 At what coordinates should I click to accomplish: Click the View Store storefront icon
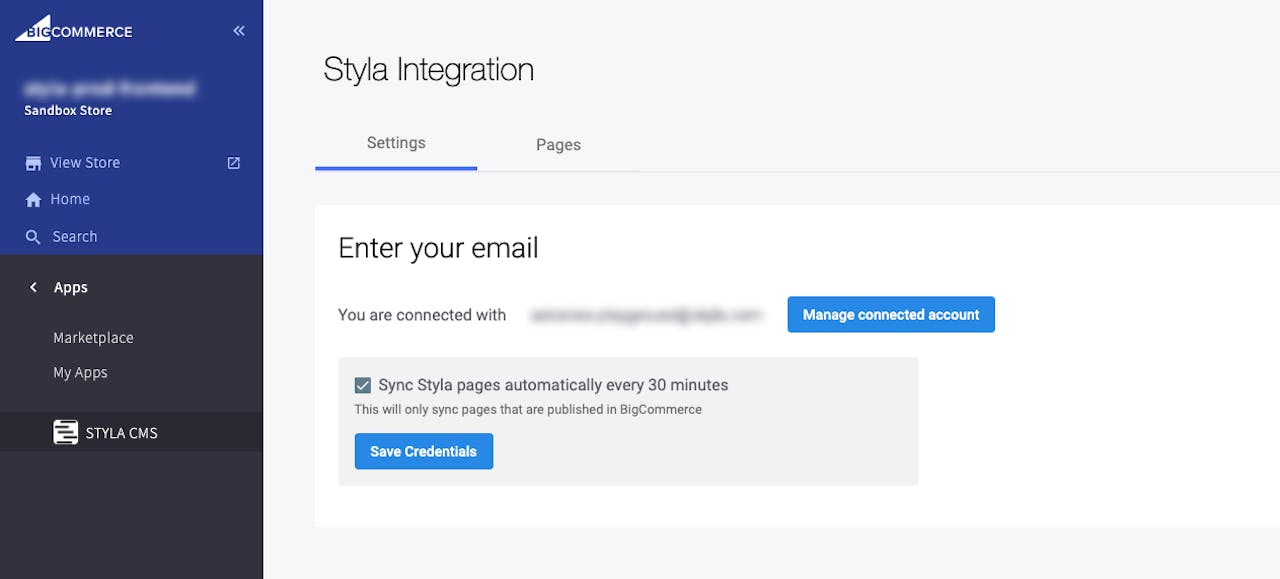pos(34,163)
